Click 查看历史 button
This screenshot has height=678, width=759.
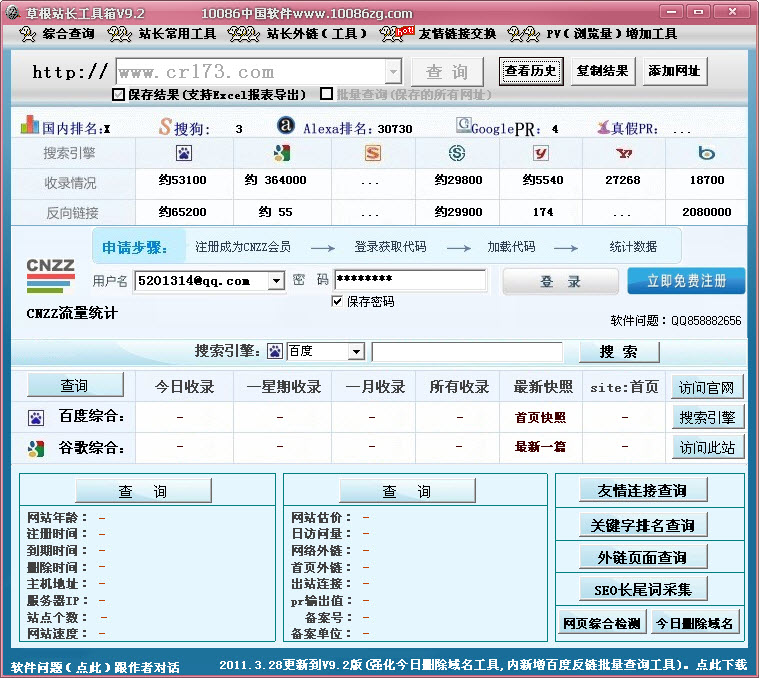[531, 71]
